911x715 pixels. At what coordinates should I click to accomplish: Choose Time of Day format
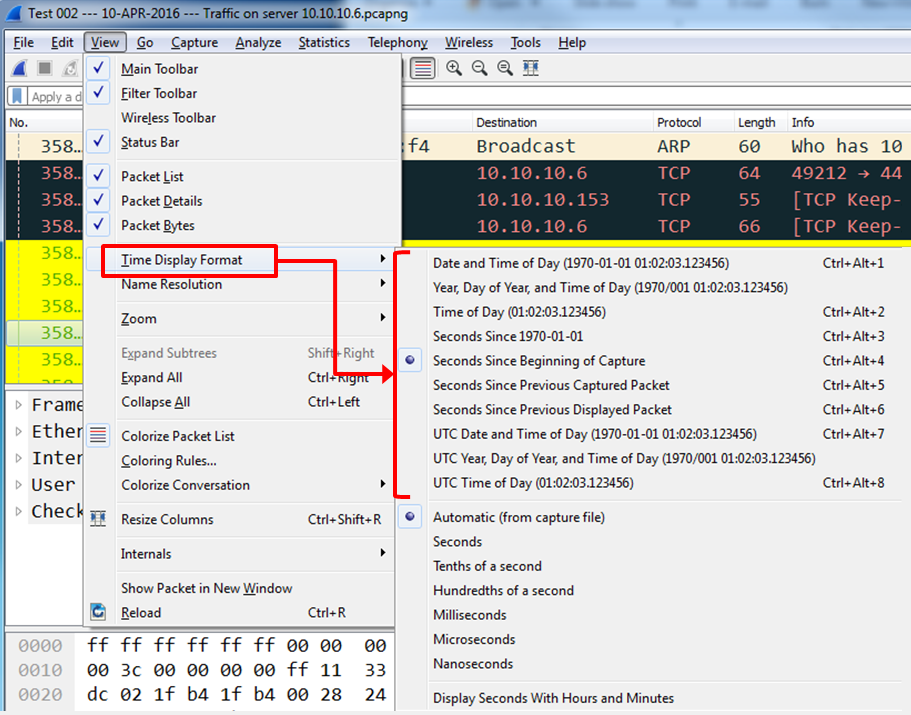point(519,312)
